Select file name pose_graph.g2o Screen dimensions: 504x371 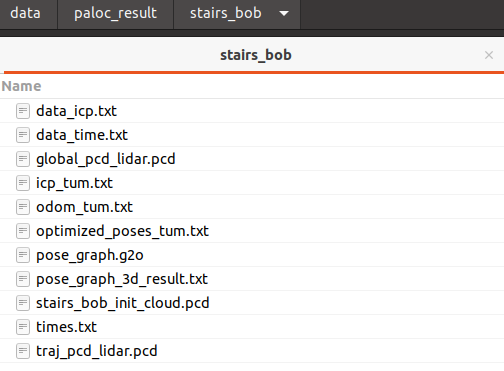(90, 255)
